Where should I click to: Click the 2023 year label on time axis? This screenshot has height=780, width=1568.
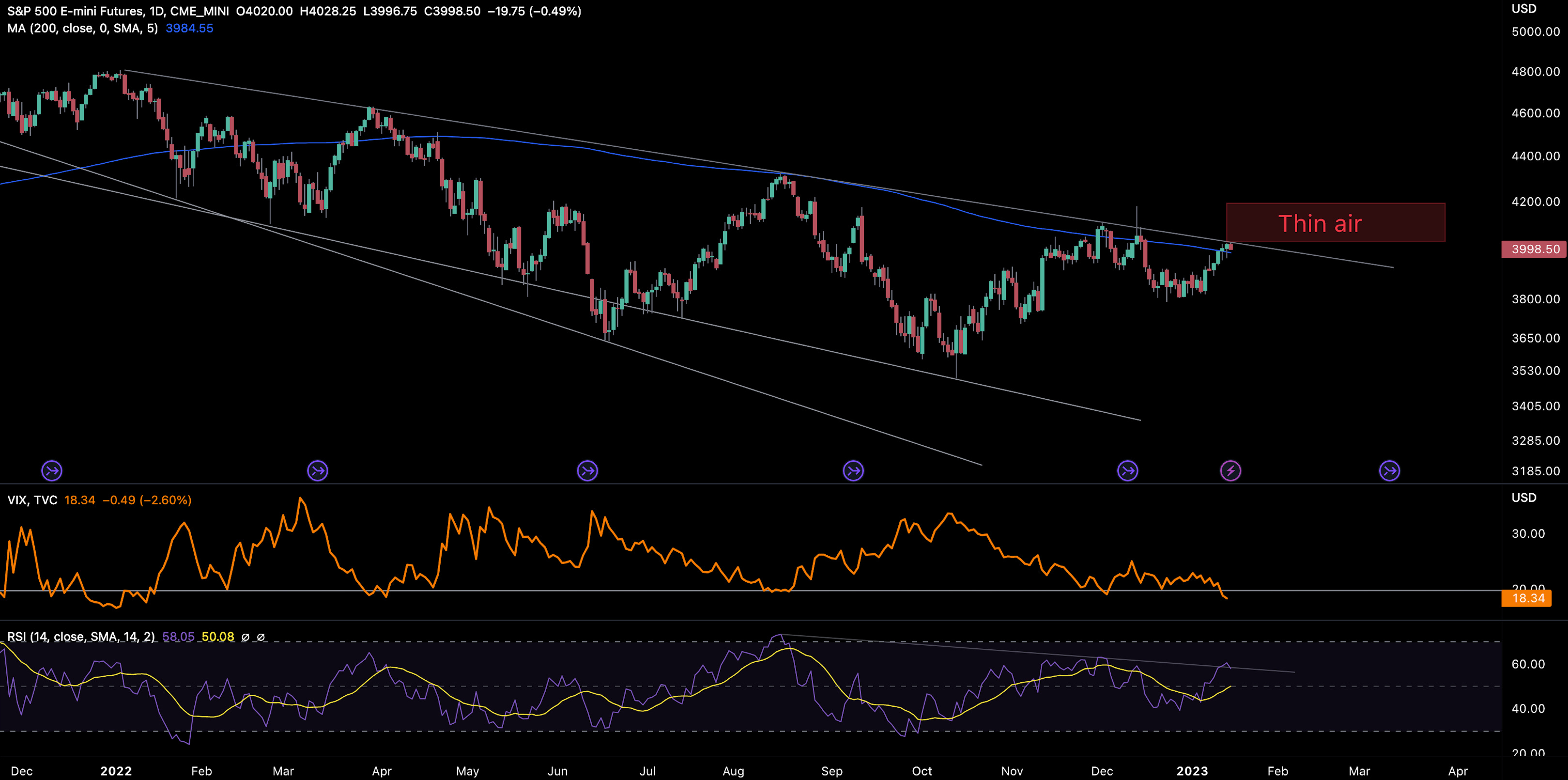coord(1192,771)
